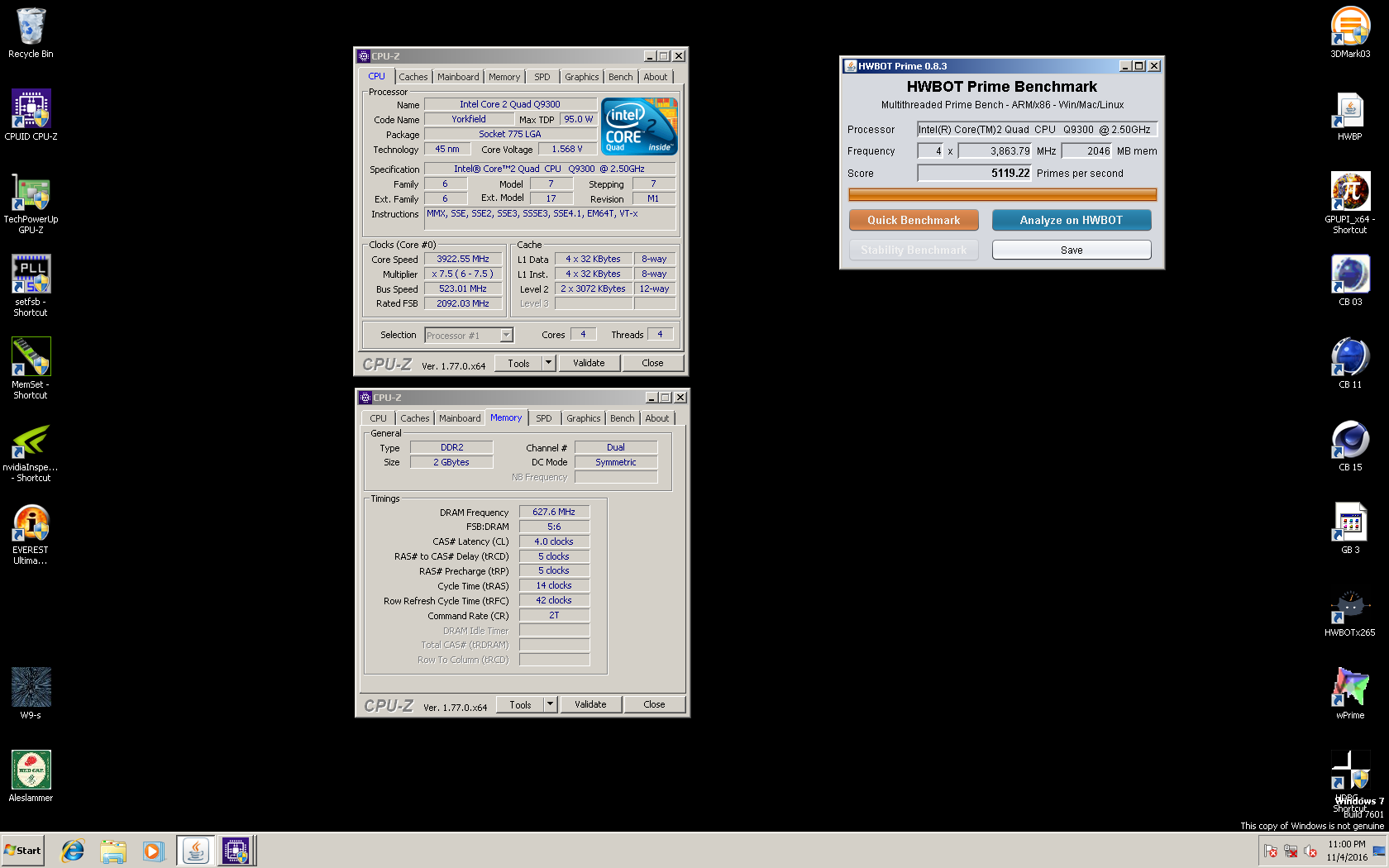Image resolution: width=1389 pixels, height=868 pixels.
Task: Open About tab in lower CPU-Z window
Action: click(657, 418)
